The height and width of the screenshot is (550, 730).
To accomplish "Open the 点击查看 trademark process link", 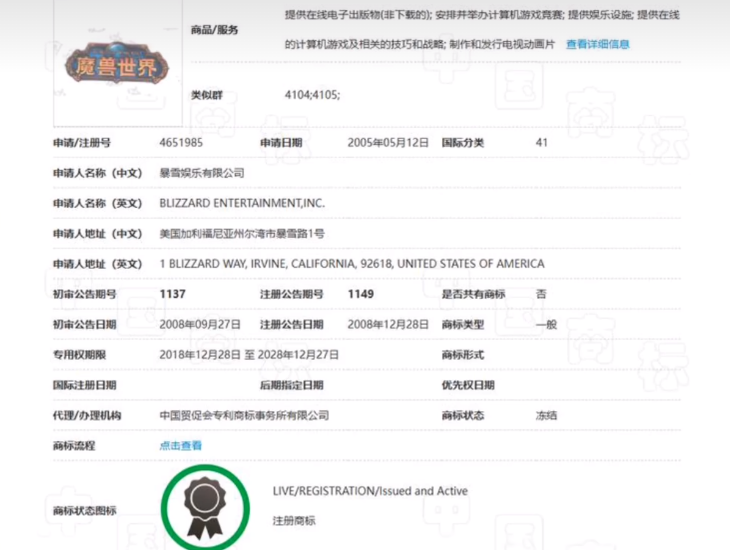I will pyautogui.click(x=180, y=446).
